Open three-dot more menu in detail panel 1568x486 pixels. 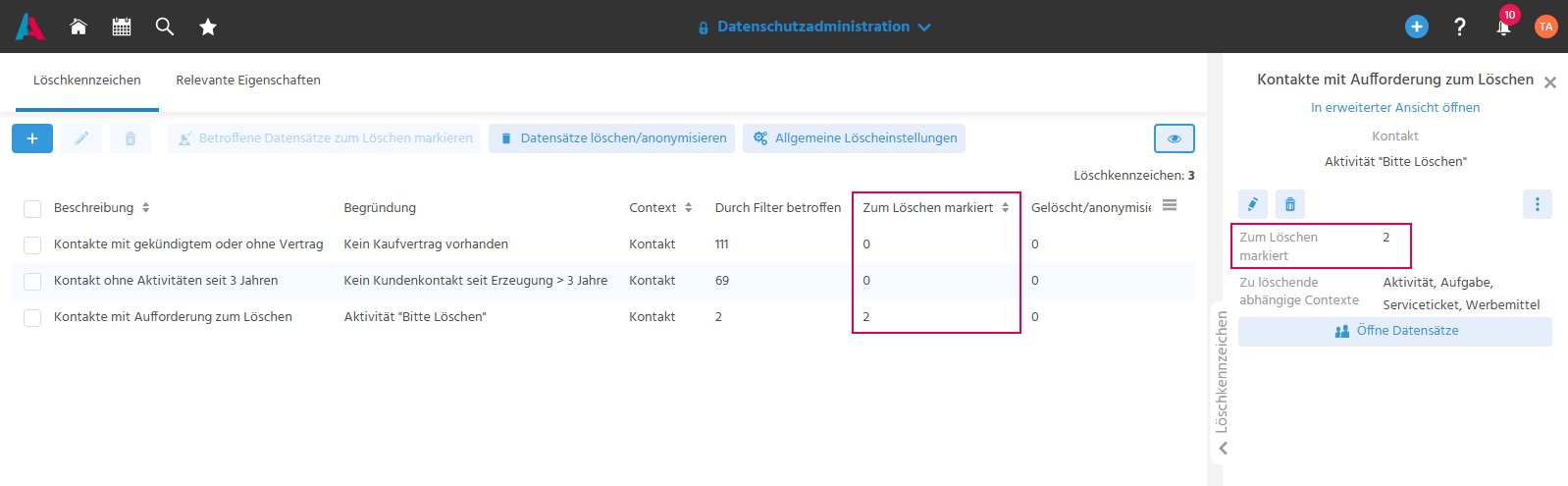tap(1538, 204)
